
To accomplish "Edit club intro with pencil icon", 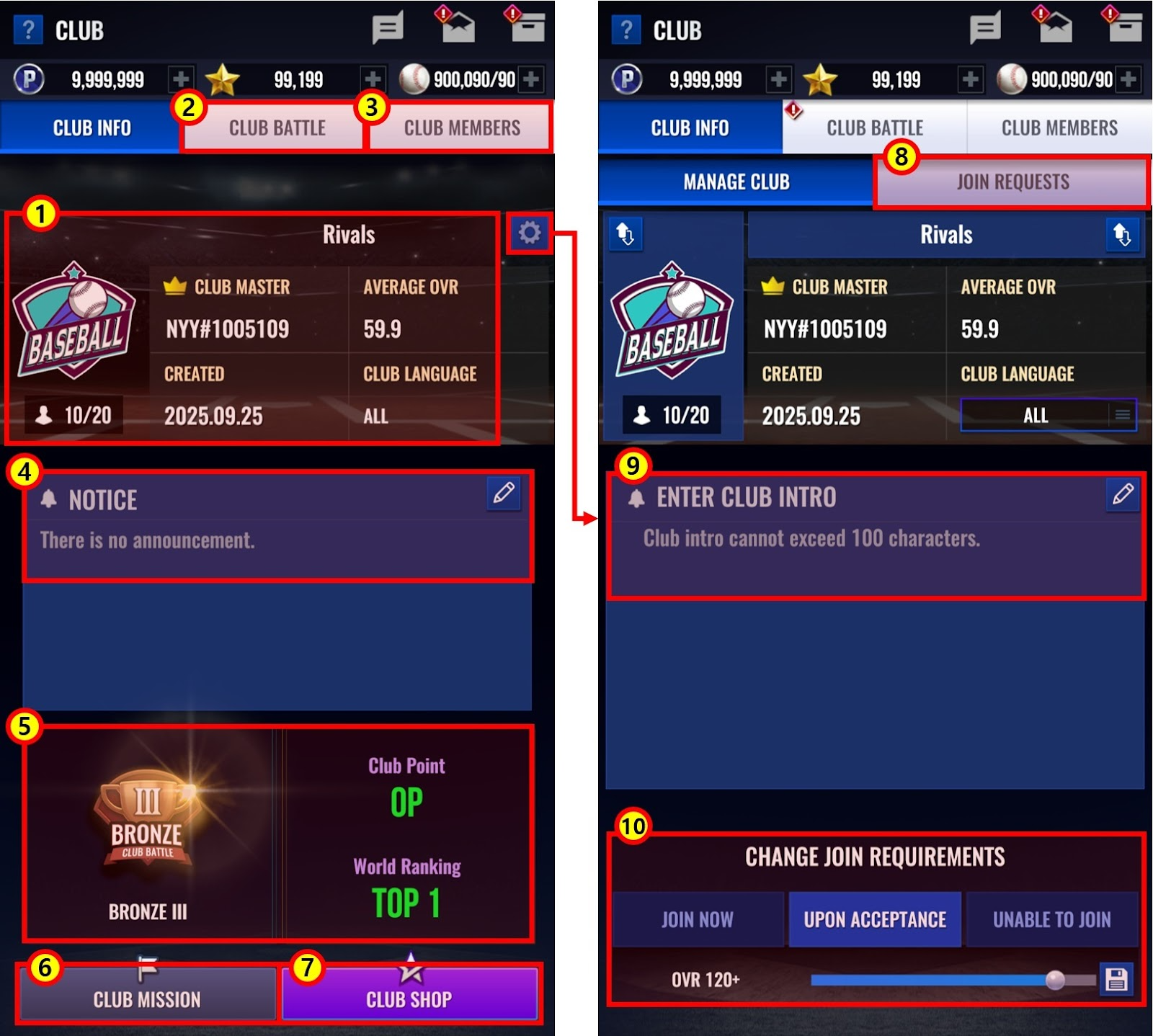I will (x=1122, y=494).
